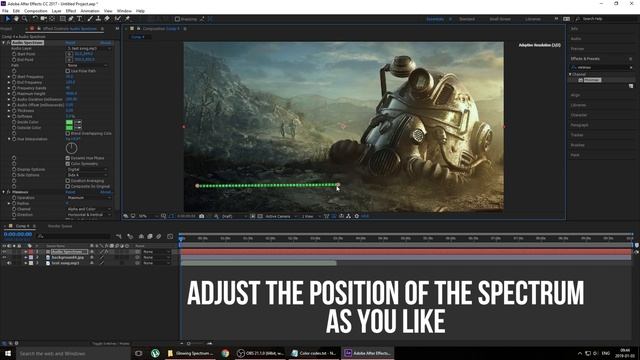The image size is (640, 360).
Task: Uncheck Dynamic Hue Phase
Action: [68, 158]
